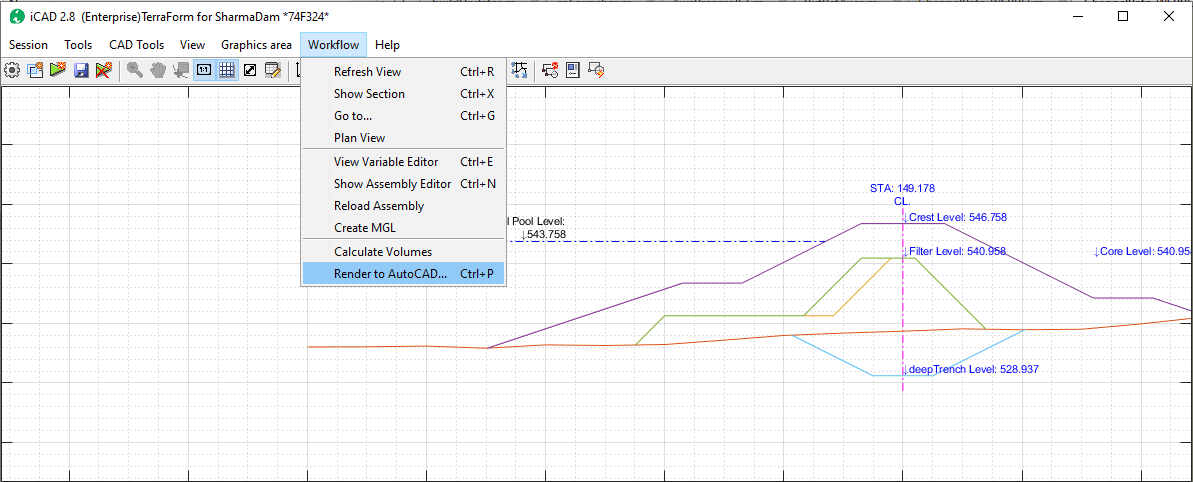Click the settings gear toolbar icon

pos(12,70)
